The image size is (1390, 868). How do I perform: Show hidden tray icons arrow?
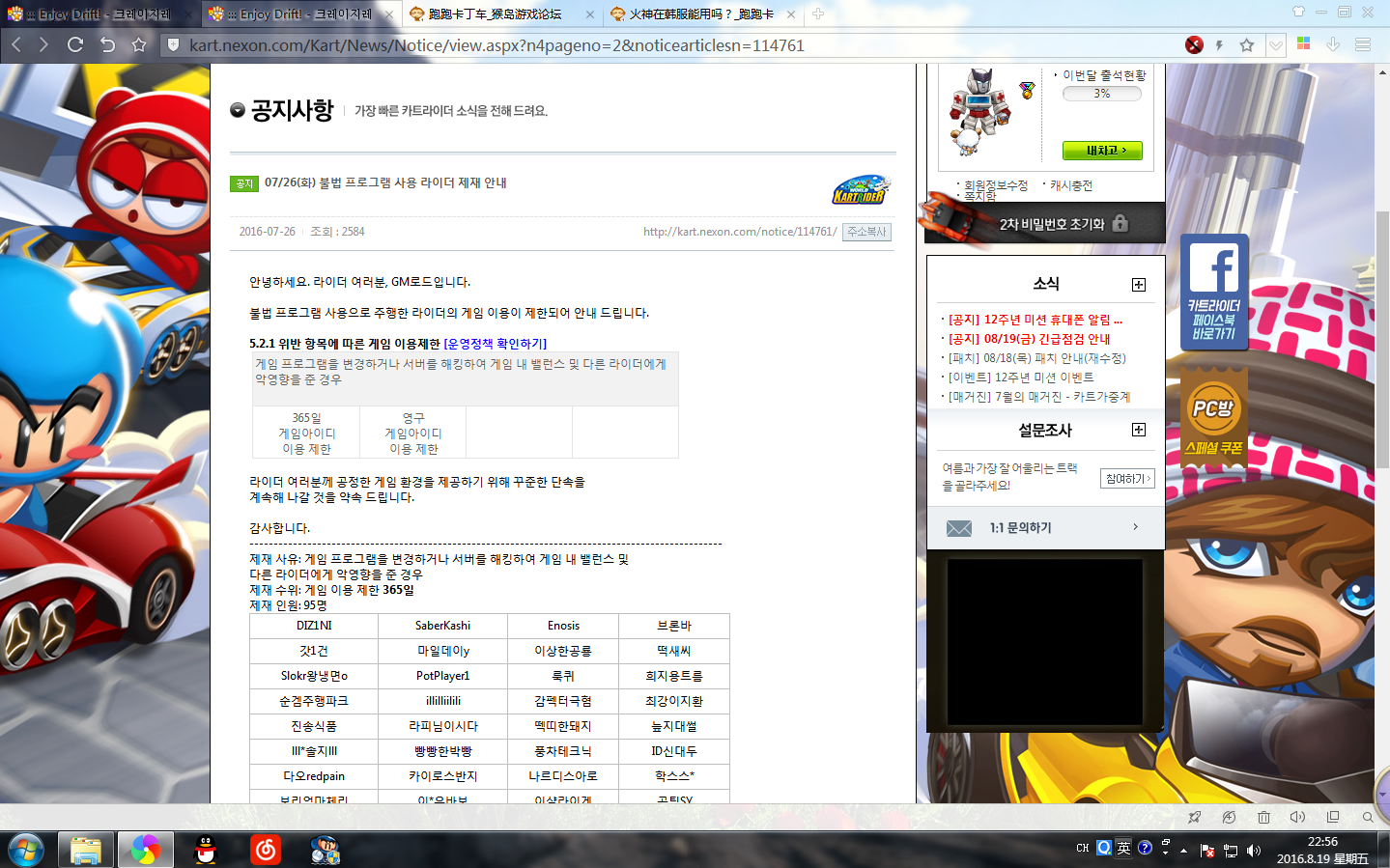click(x=1184, y=851)
